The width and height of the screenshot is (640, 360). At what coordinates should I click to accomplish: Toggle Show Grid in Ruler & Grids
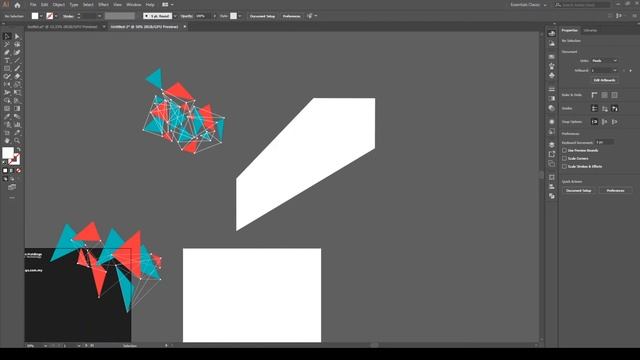coord(604,95)
